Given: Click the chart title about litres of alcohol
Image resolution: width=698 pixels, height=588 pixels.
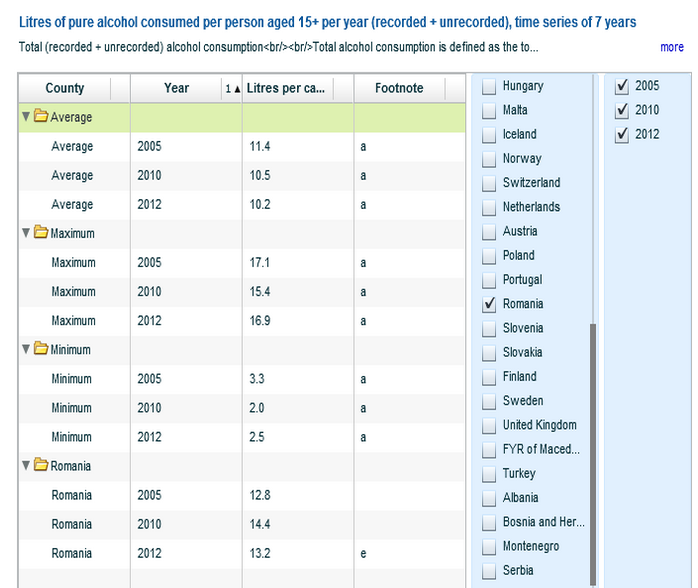Looking at the screenshot, I should point(327,22).
